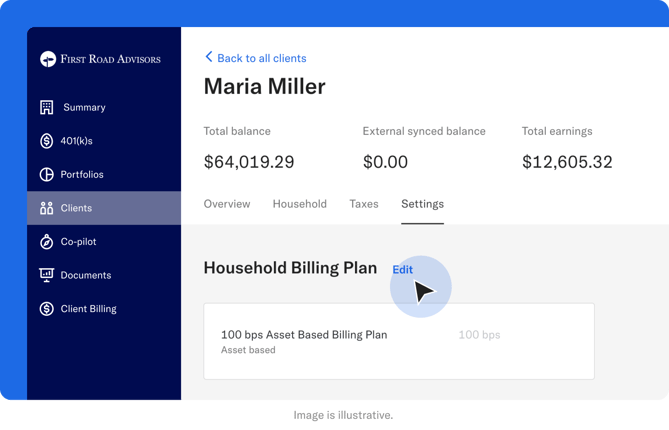Open Summary in the sidebar
Image resolution: width=669 pixels, height=430 pixels.
point(104,107)
